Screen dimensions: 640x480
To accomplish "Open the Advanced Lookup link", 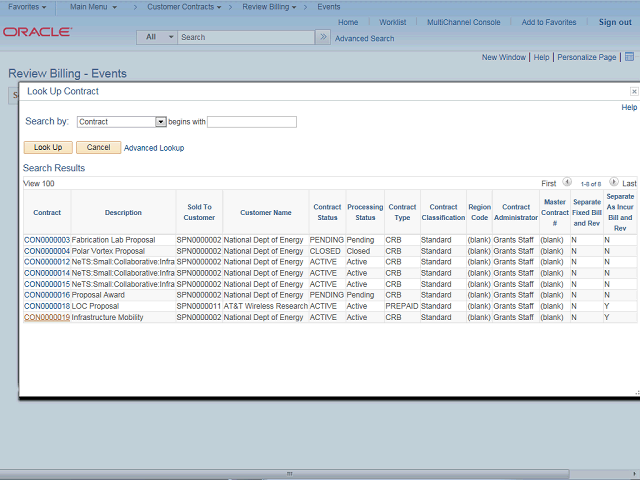I will (x=154, y=148).
